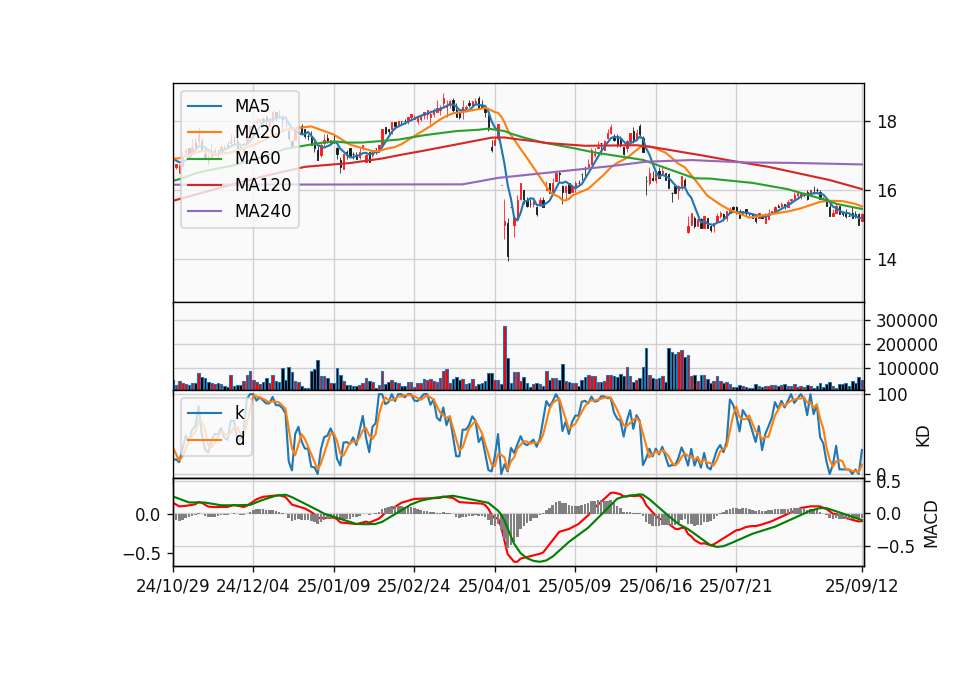The image size is (960, 690).
Task: Click the blue line sample beside MA5
Action: [x=204, y=106]
